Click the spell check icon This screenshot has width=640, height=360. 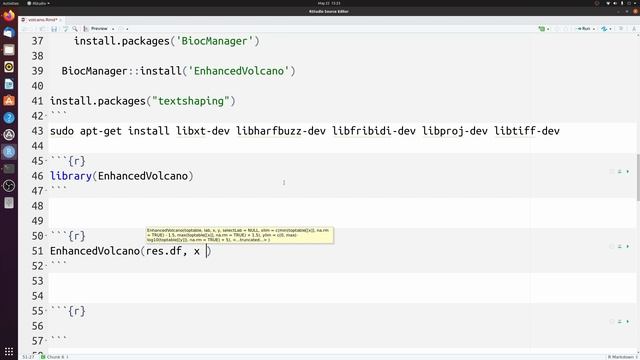(x=65, y=29)
